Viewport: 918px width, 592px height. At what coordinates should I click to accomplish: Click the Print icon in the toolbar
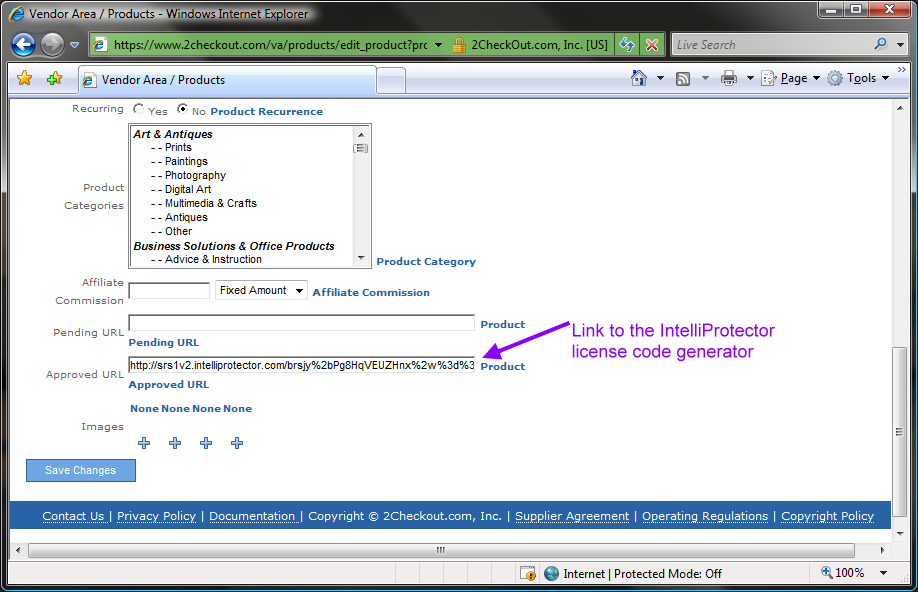coord(729,78)
